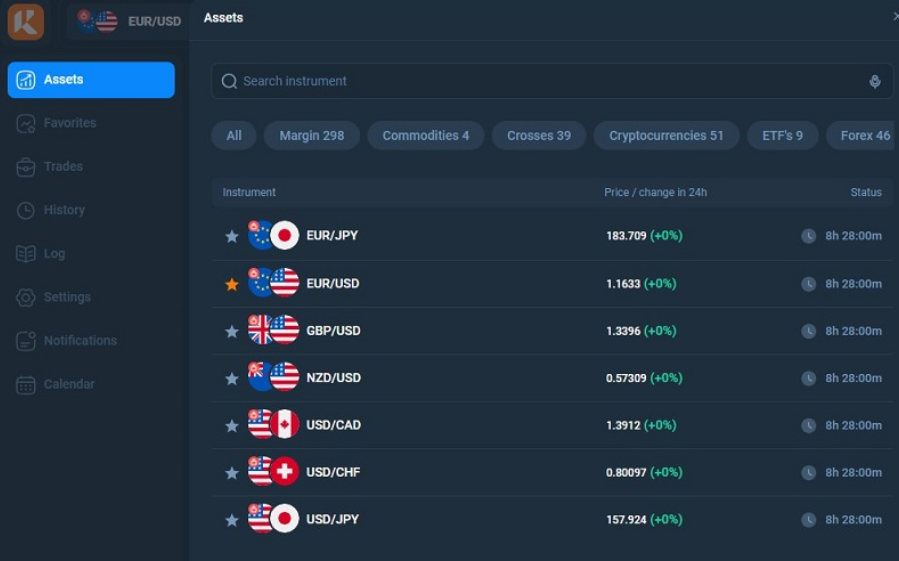Select the USD/CAD instrument name

coord(334,425)
